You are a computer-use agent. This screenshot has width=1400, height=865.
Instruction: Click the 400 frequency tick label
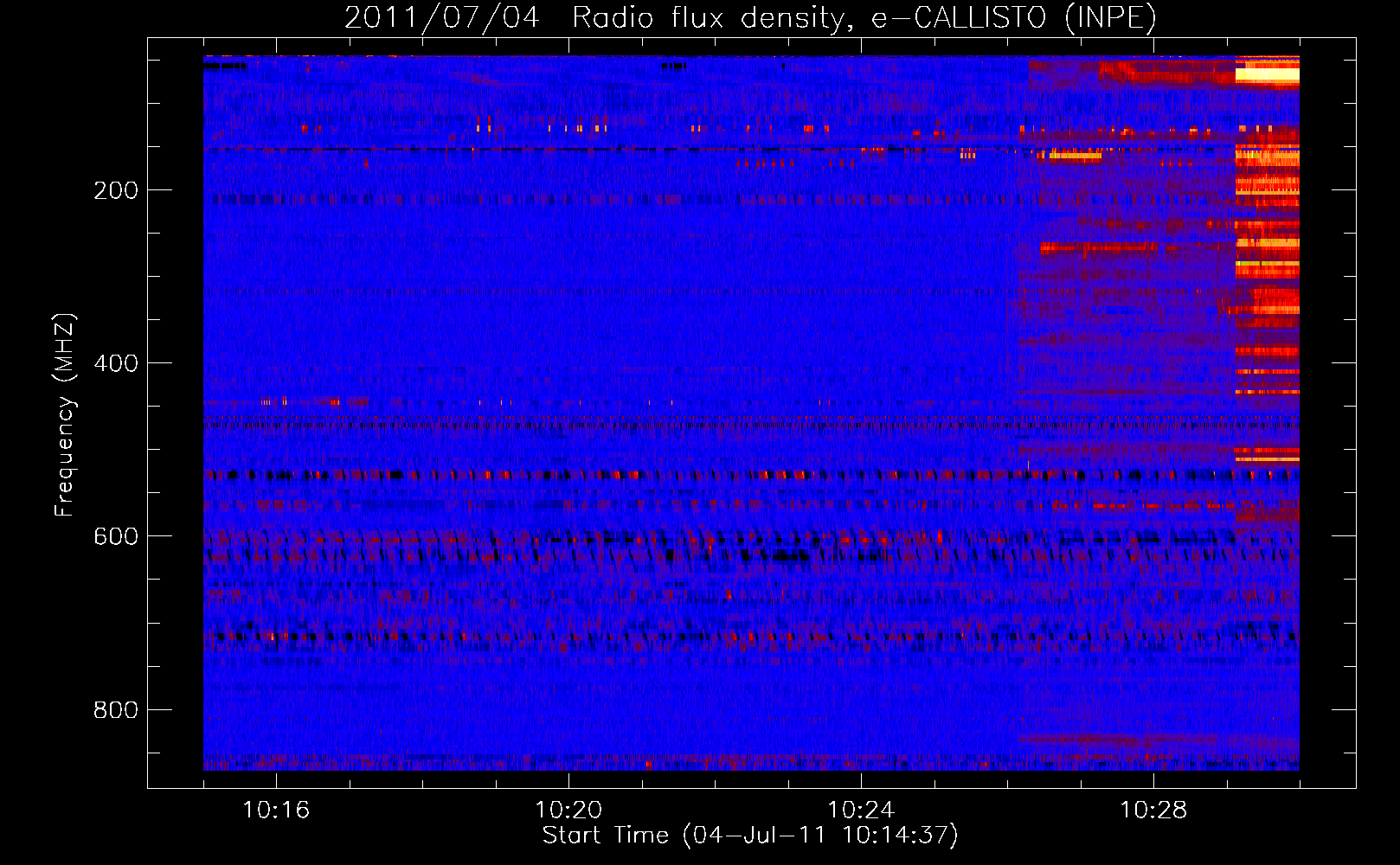(x=116, y=363)
